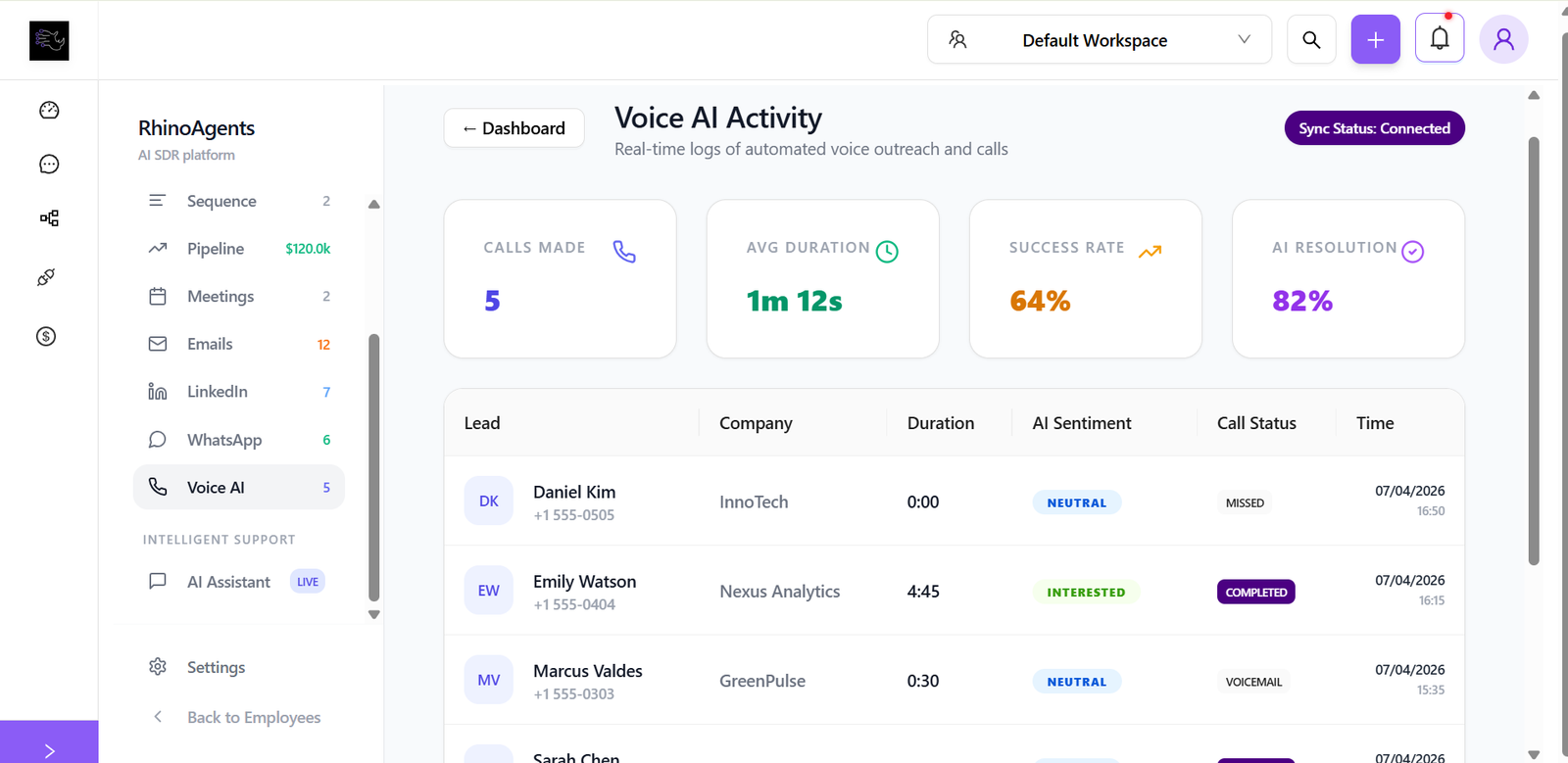Click the Settings gear icon
Screen dimensions: 1568x763
pyautogui.click(x=157, y=667)
